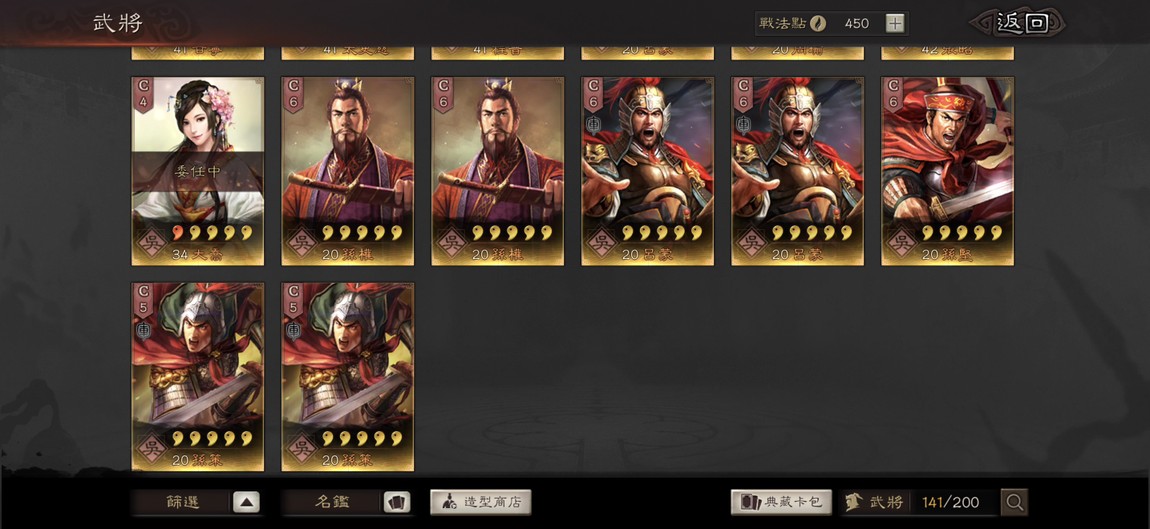Select the 孫堅 general card
The image size is (1150, 529).
pyautogui.click(x=948, y=171)
